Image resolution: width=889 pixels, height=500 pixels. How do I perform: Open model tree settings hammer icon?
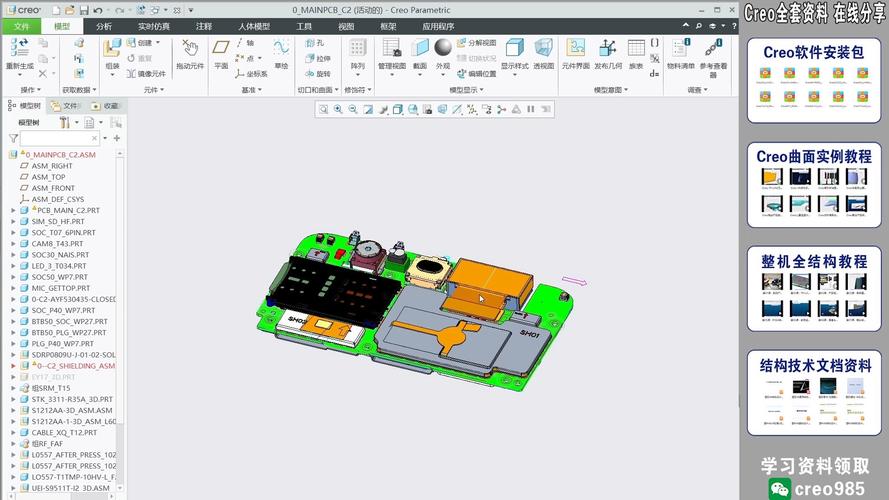(x=64, y=122)
